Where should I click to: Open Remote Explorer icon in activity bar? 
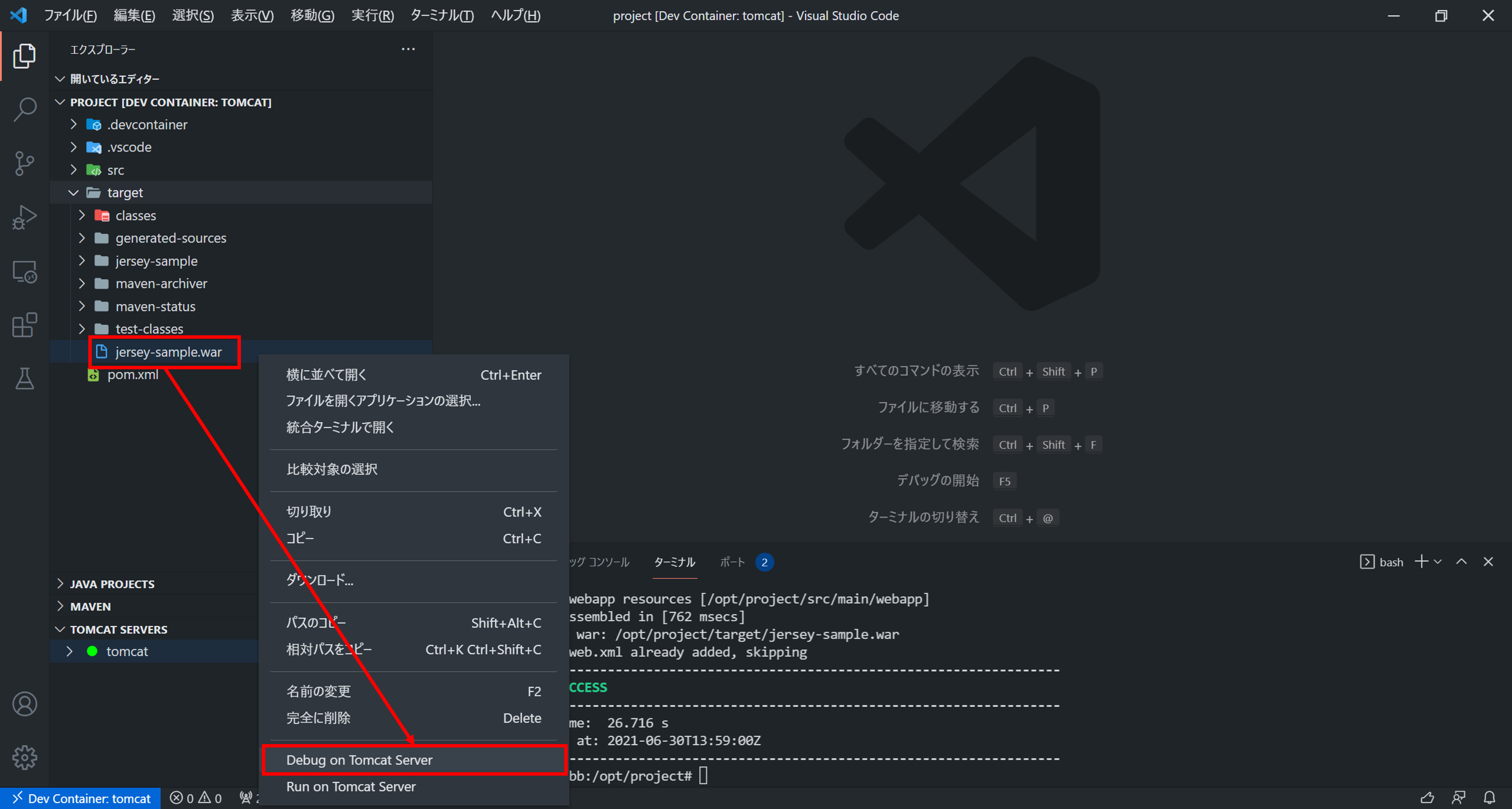25,272
